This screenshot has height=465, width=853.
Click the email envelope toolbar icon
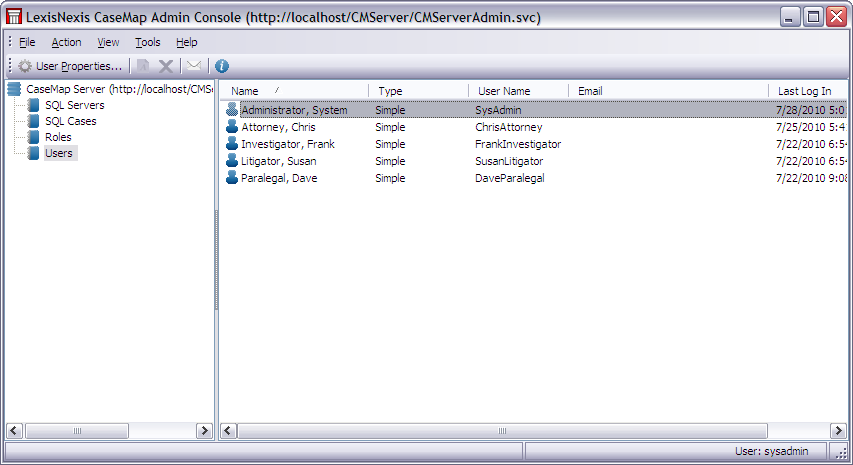(x=194, y=66)
